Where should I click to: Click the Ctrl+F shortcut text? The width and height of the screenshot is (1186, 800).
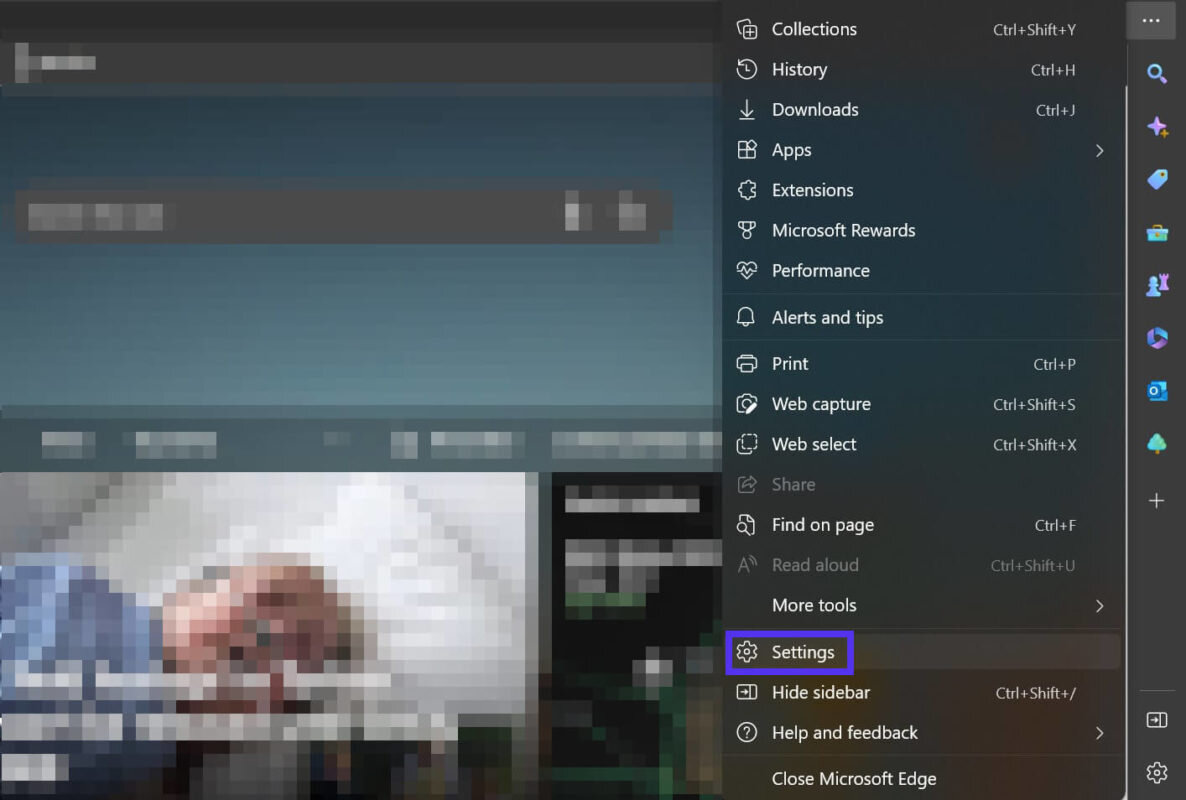pos(1055,526)
